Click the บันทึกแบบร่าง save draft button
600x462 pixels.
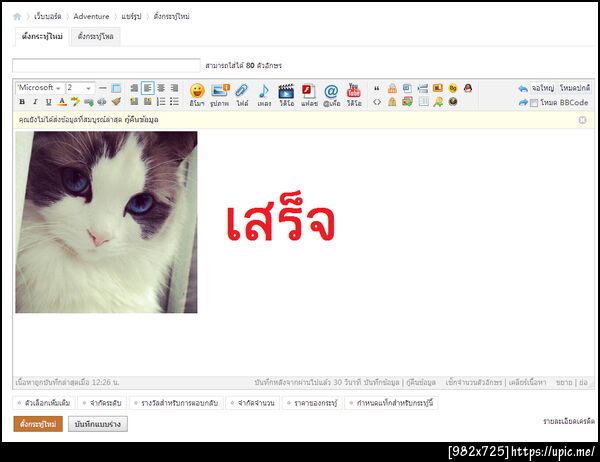coord(98,424)
